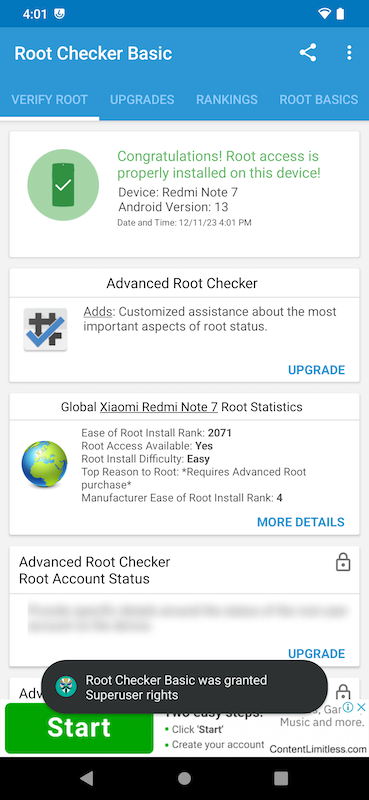Open the Xiaomi Redmi Note 7 link
This screenshot has width=369, height=800.
pos(159,407)
